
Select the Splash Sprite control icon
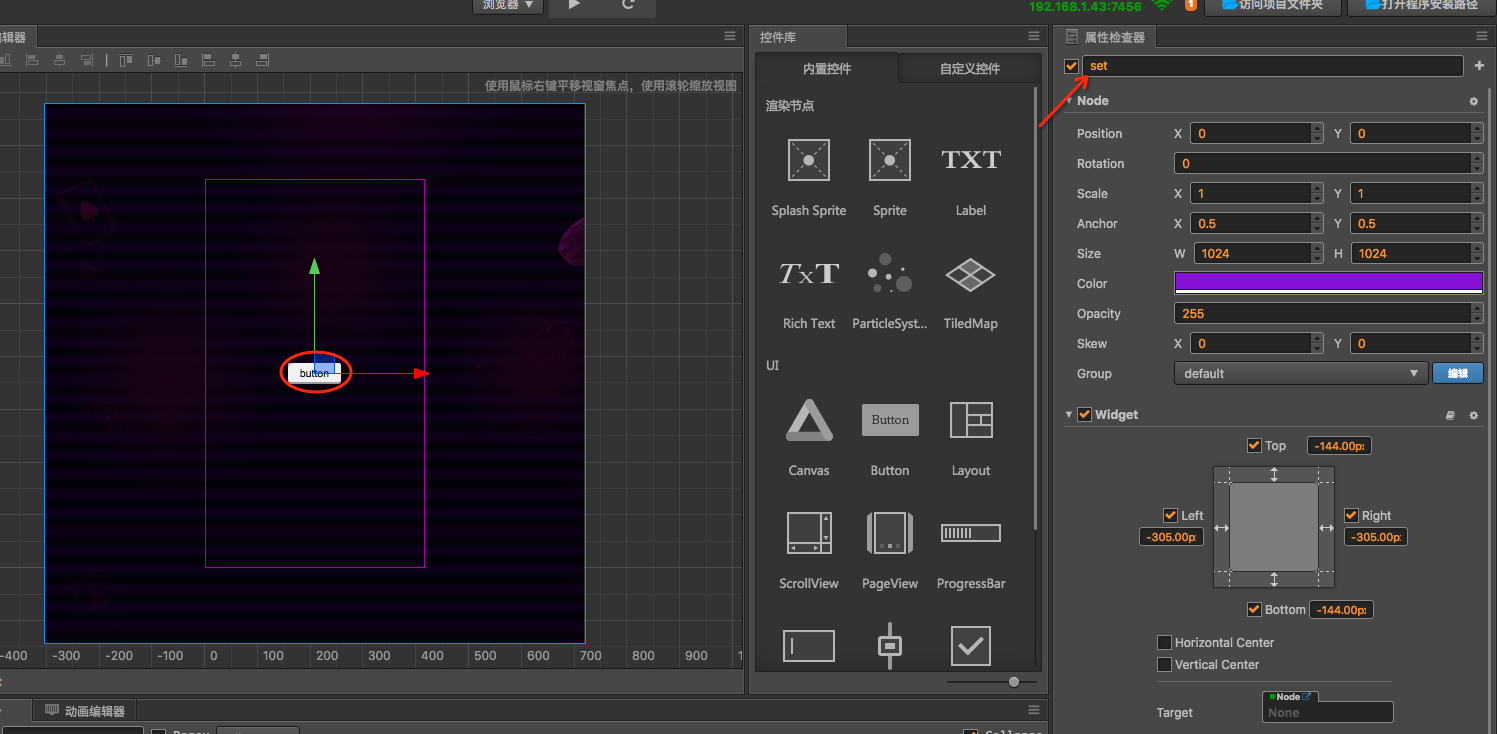click(x=808, y=160)
